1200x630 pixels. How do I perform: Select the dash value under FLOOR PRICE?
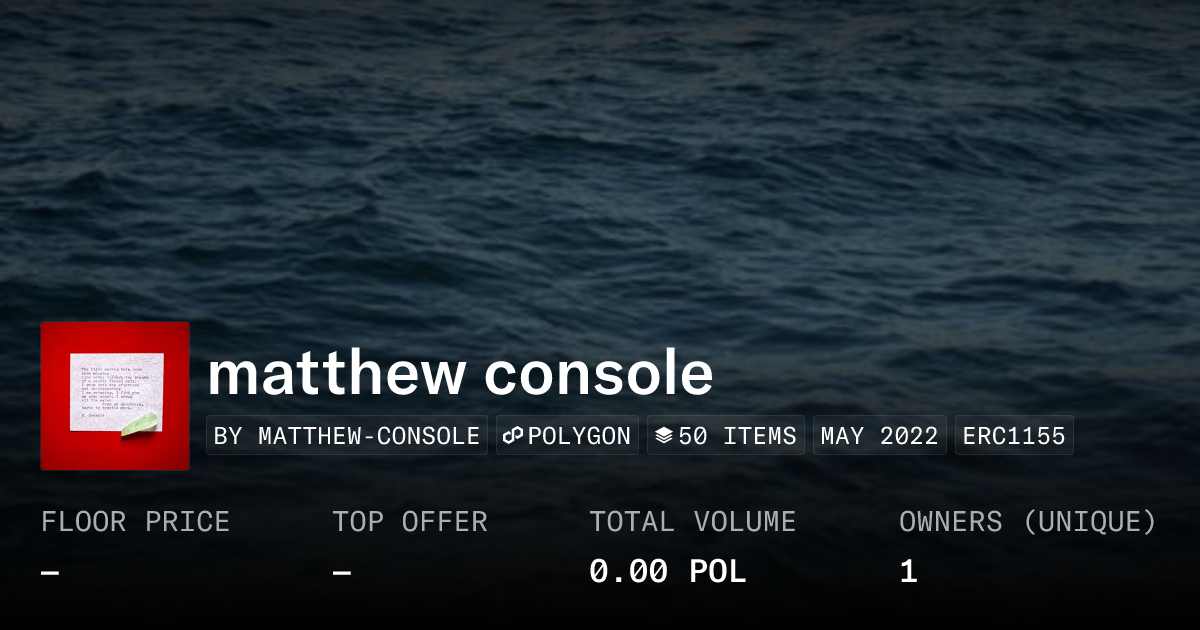click(50, 573)
